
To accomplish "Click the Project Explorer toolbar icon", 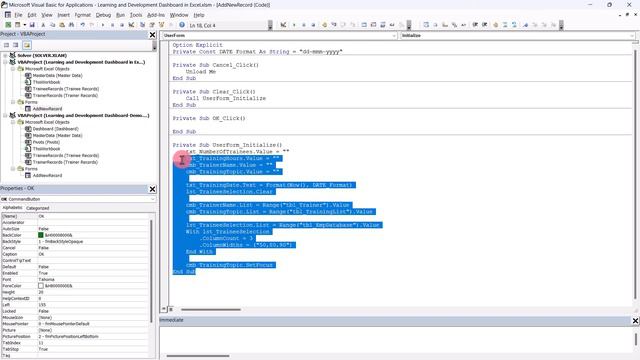I will click(142, 25).
